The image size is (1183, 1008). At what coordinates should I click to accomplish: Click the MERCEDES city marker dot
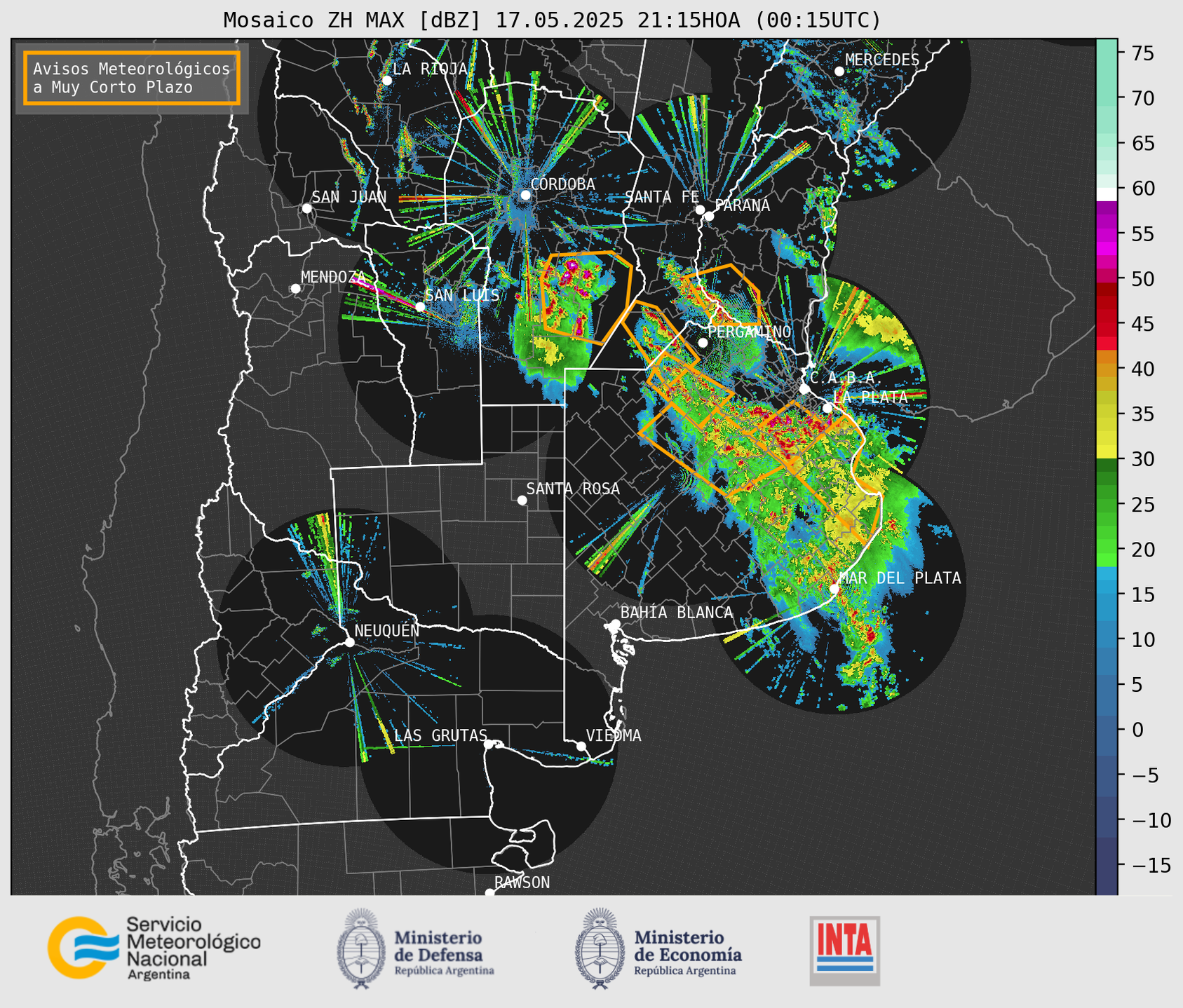839,71
